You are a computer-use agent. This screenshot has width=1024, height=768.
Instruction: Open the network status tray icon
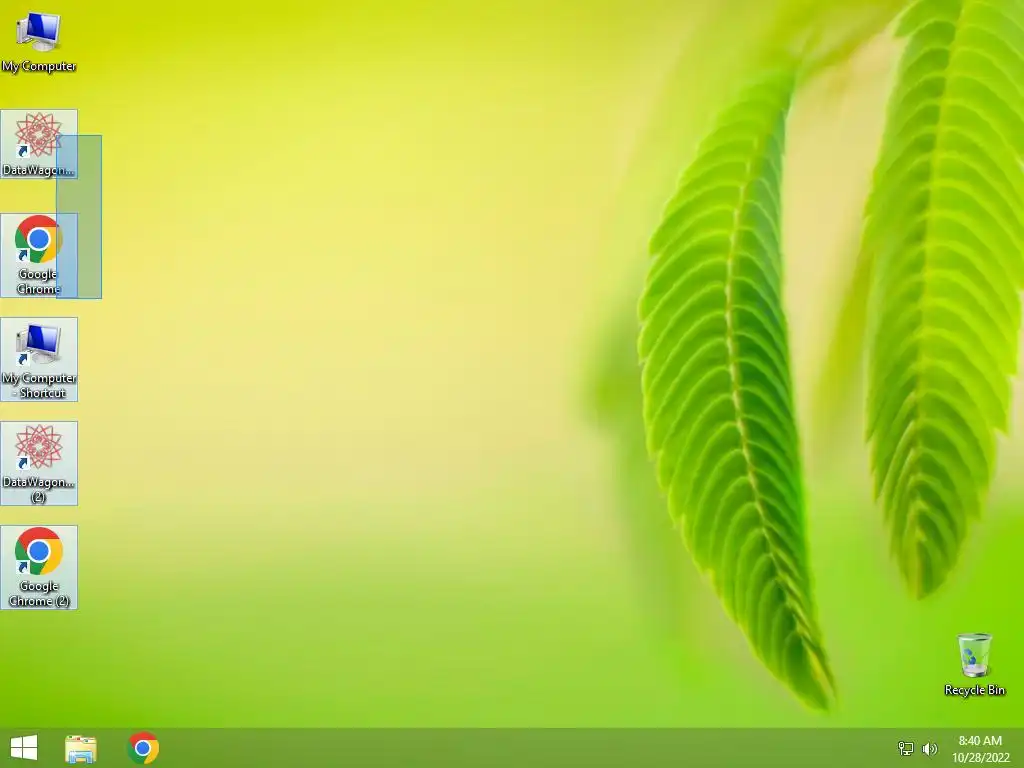(906, 748)
